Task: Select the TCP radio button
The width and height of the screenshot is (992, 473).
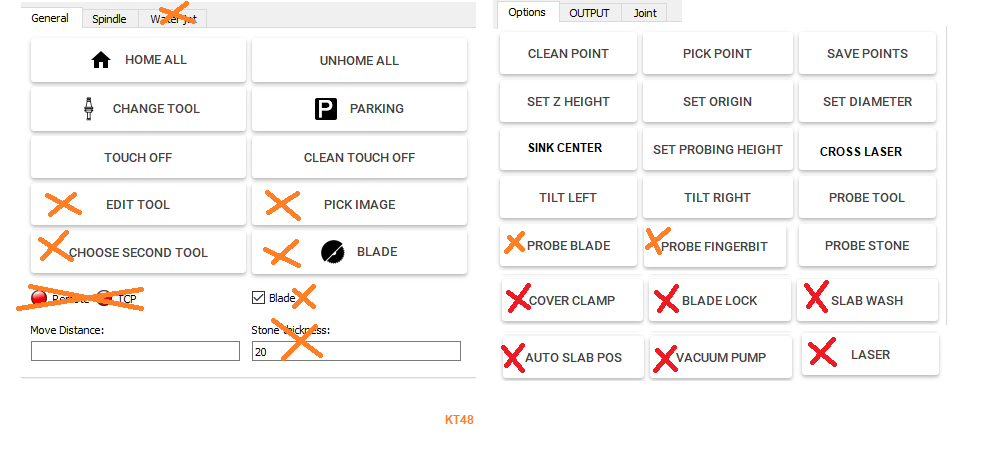Action: tap(104, 298)
